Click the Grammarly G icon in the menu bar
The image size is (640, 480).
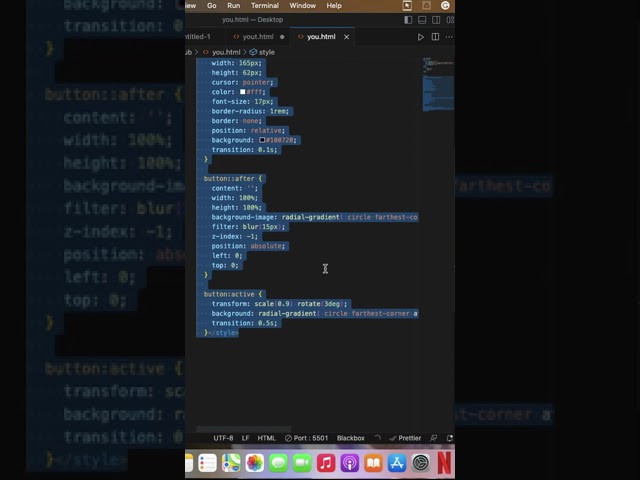point(445,5)
